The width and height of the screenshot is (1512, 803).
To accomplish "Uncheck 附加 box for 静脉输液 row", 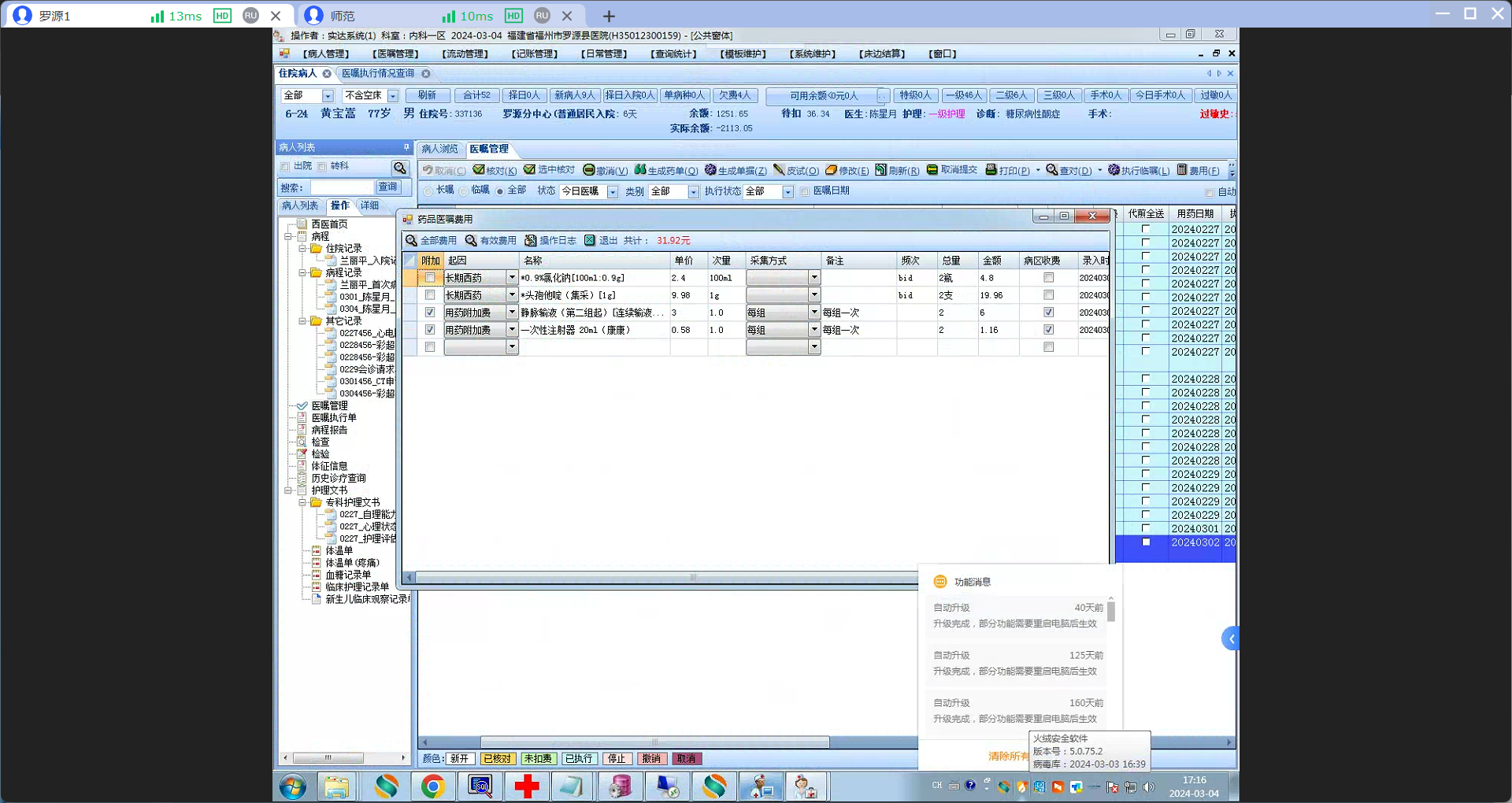I will [x=430, y=313].
